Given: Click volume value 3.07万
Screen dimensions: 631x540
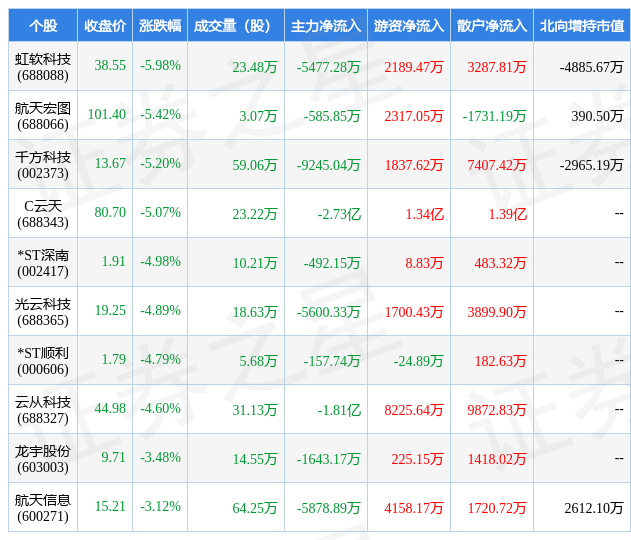Looking at the screenshot, I should click(258, 116).
